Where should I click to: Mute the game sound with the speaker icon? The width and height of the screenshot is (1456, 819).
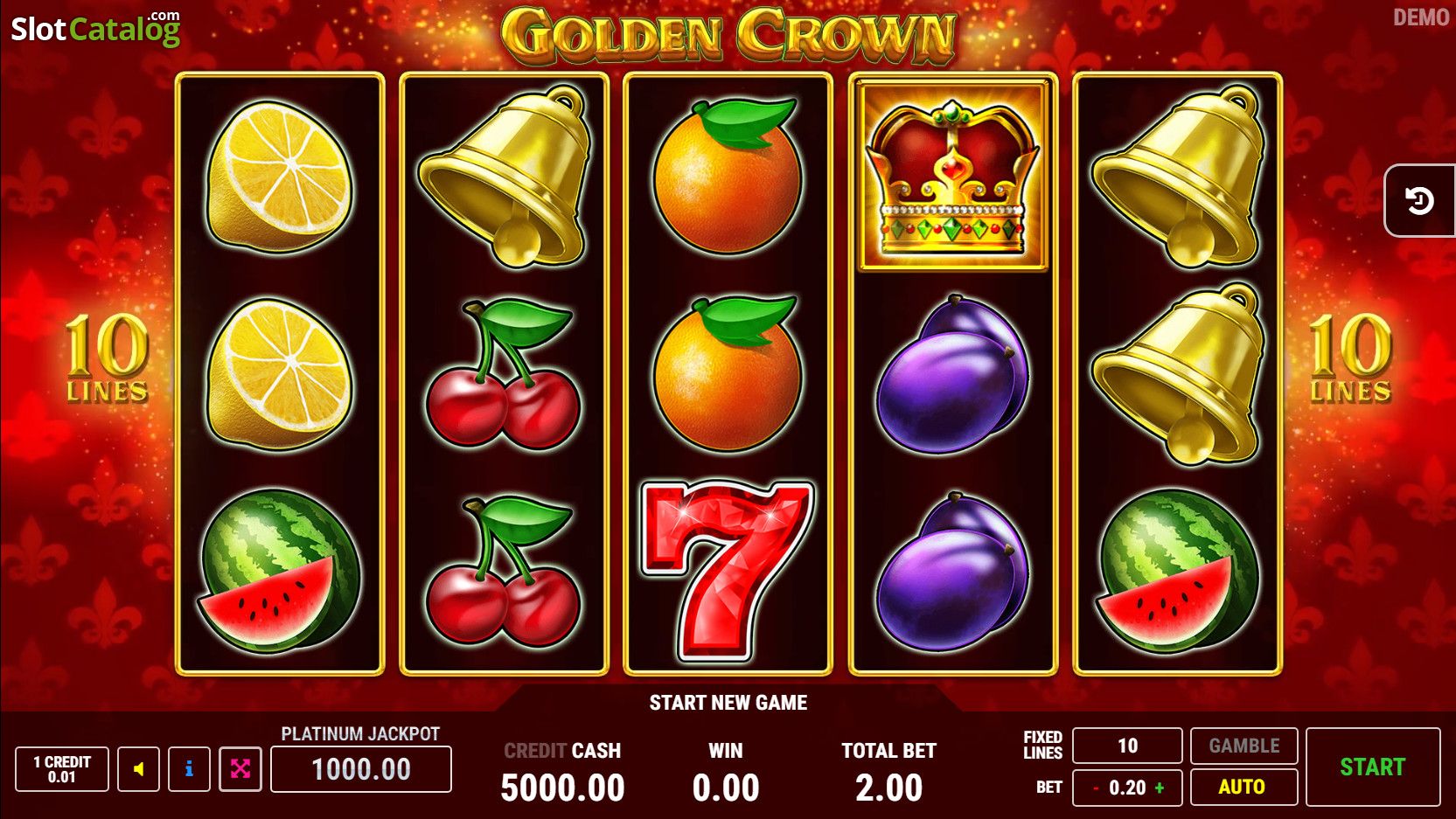pos(138,769)
